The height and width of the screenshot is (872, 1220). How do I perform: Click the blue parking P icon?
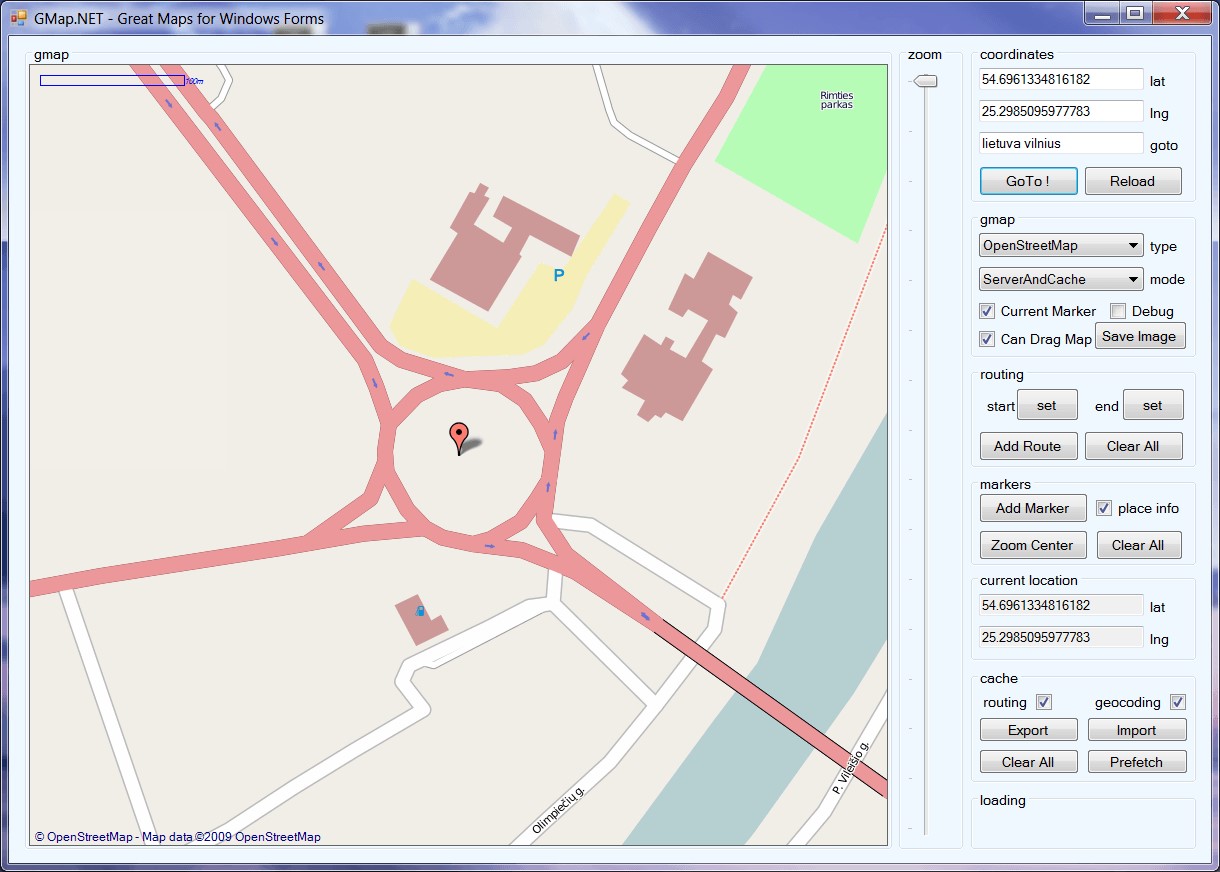click(559, 276)
